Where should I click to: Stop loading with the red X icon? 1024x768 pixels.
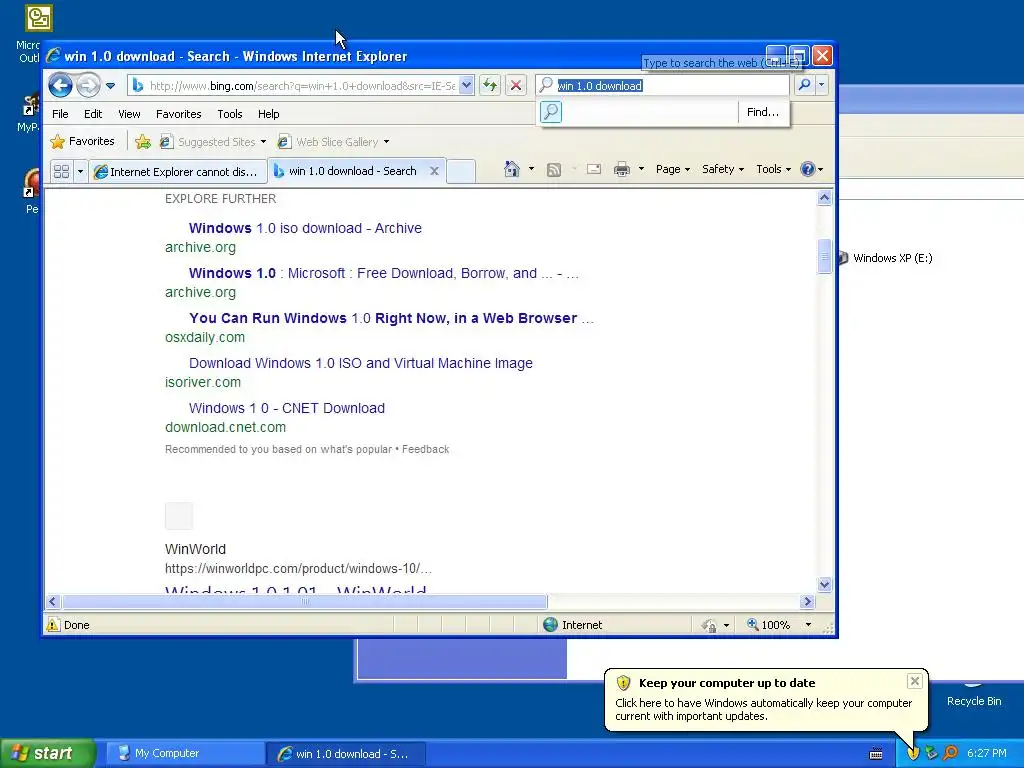point(516,86)
